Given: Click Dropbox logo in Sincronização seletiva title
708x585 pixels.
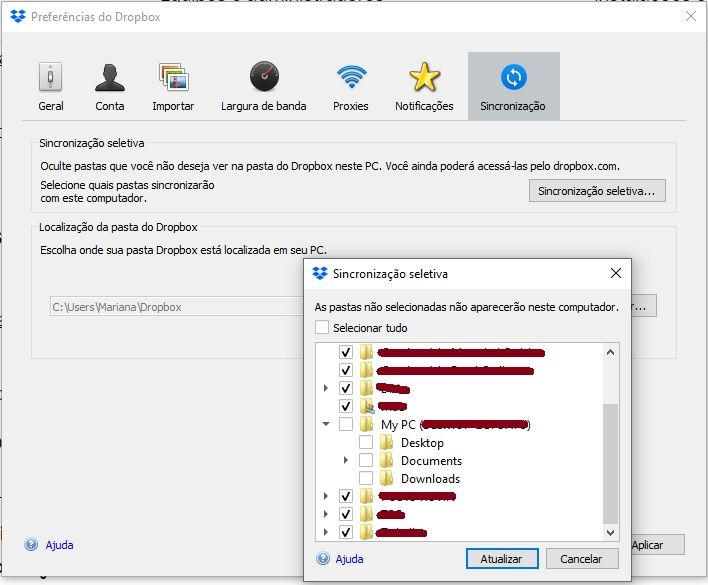Looking at the screenshot, I should click(320, 273).
